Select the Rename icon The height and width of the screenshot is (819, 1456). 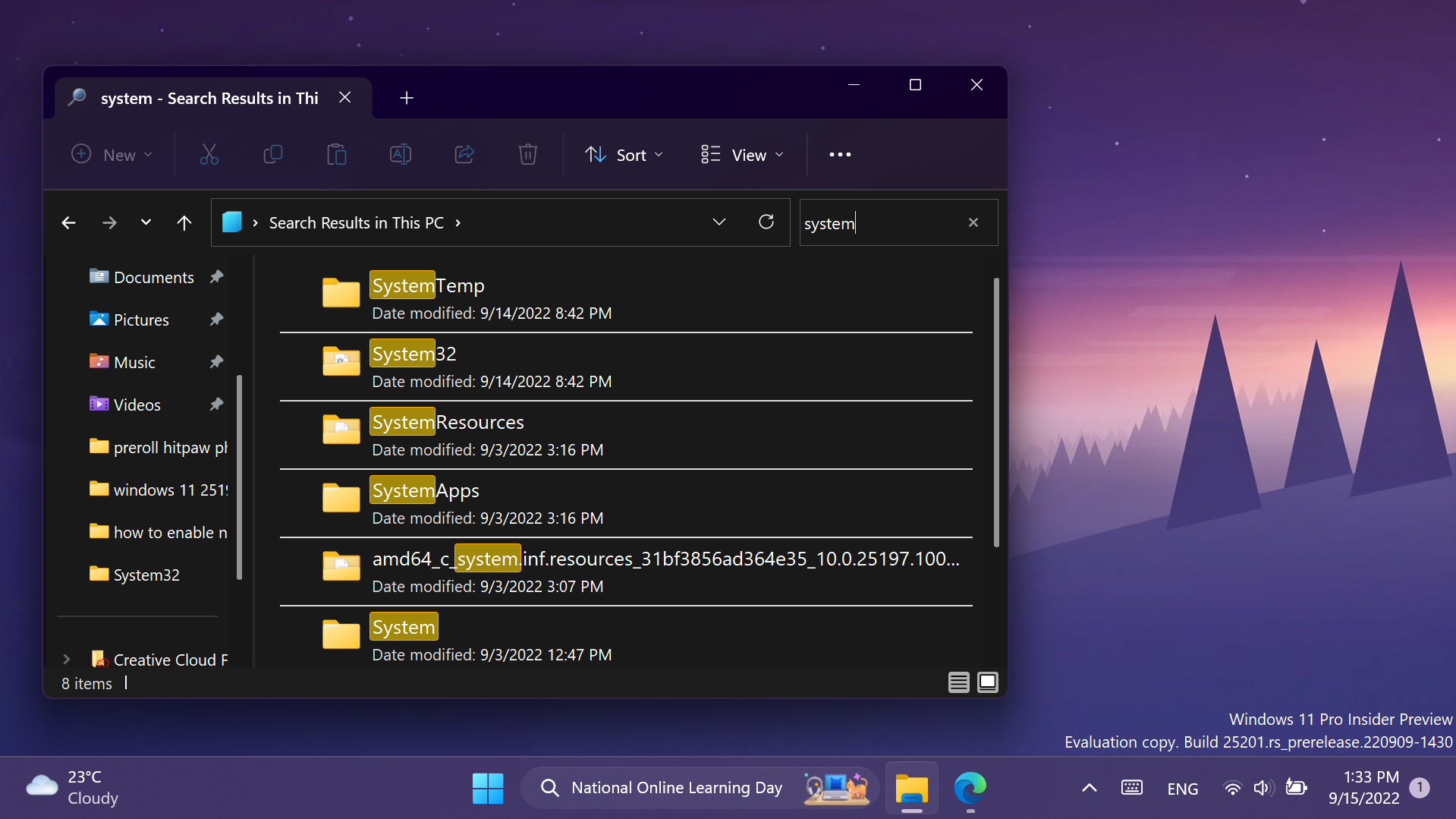pyautogui.click(x=400, y=154)
